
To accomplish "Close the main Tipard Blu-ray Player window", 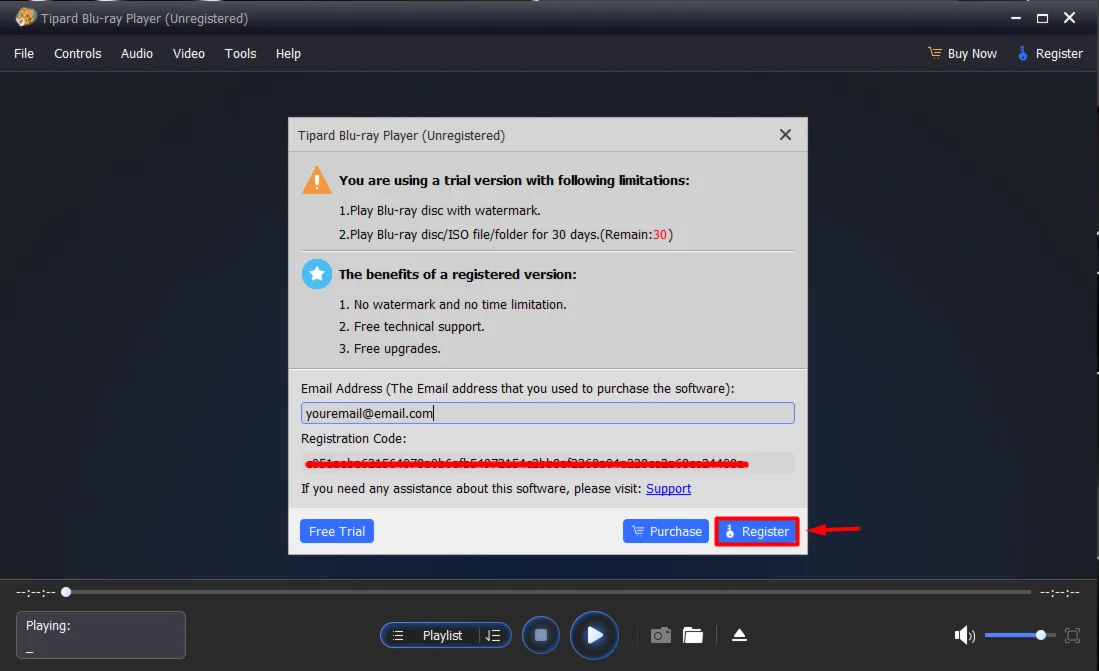I will 1069,18.
